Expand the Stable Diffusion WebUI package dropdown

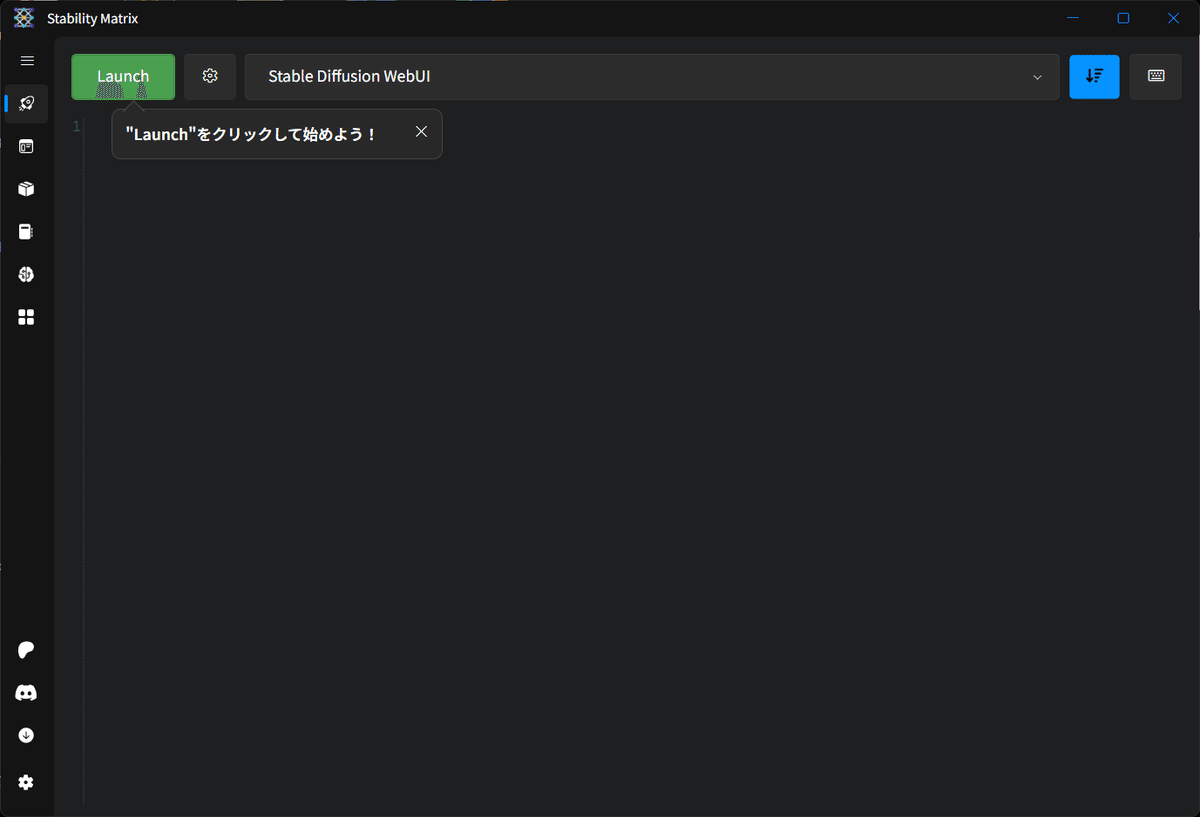pyautogui.click(x=650, y=76)
